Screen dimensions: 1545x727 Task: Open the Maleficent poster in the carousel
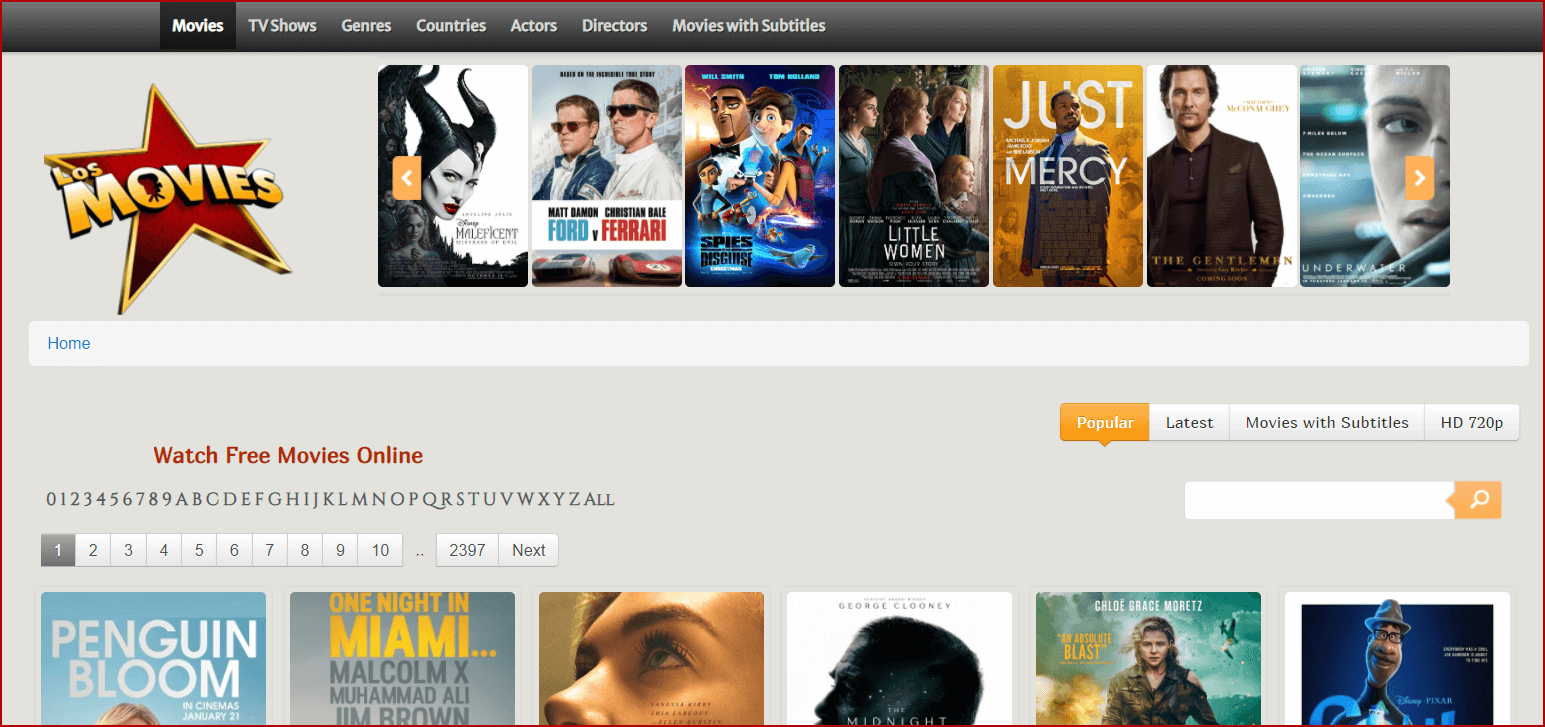pos(453,176)
